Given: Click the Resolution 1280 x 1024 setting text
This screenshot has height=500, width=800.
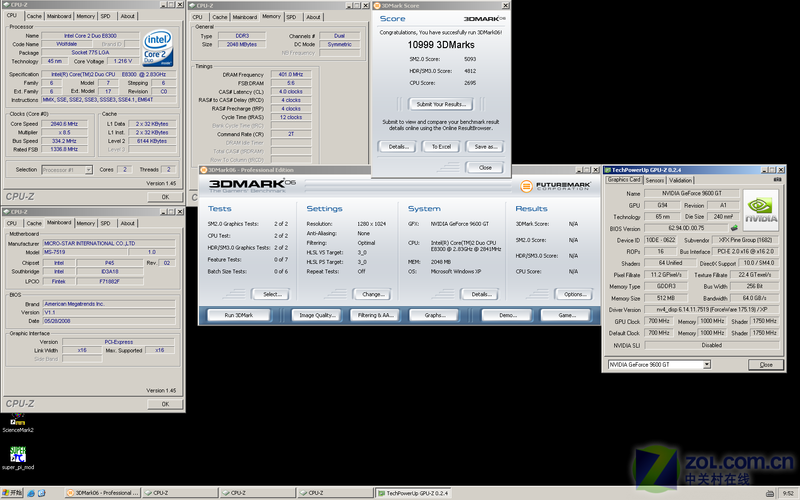Looking at the screenshot, I should 371,224.
